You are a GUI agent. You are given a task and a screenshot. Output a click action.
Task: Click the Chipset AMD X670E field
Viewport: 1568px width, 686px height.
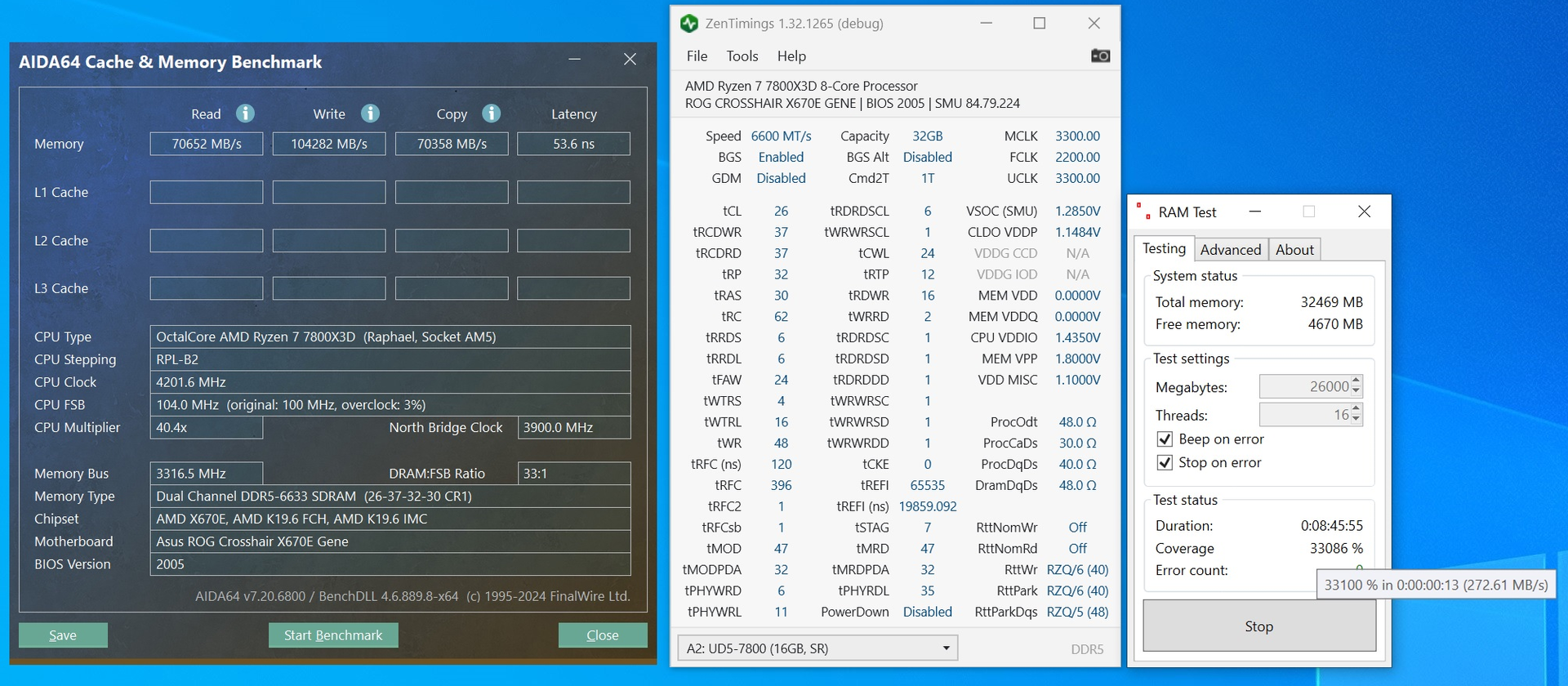(390, 519)
